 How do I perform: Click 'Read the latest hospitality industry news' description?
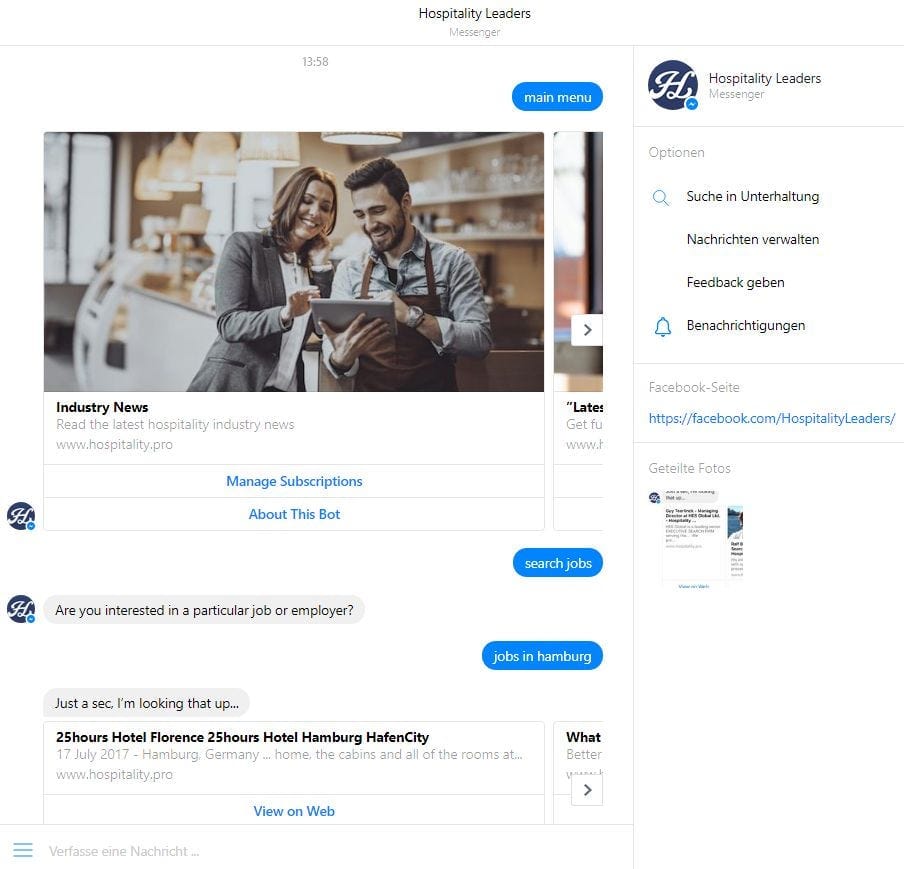[x=175, y=424]
